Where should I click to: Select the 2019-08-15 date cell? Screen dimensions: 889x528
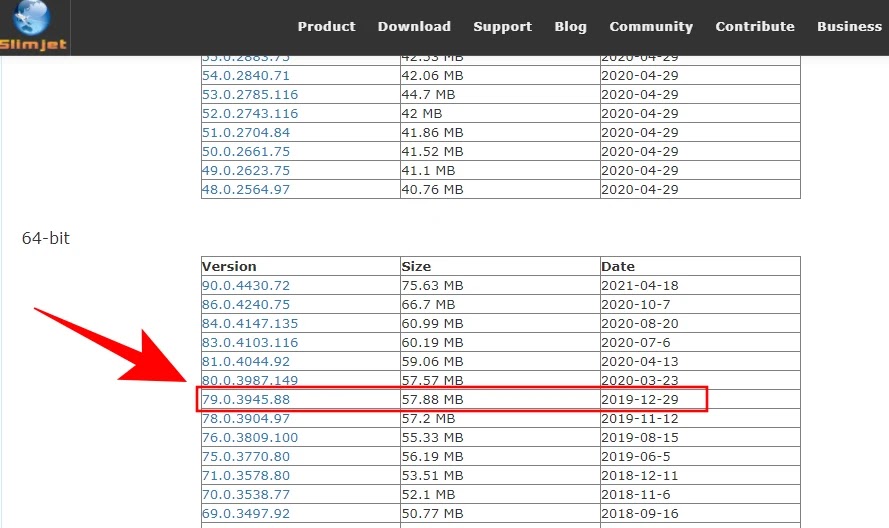[x=700, y=437]
